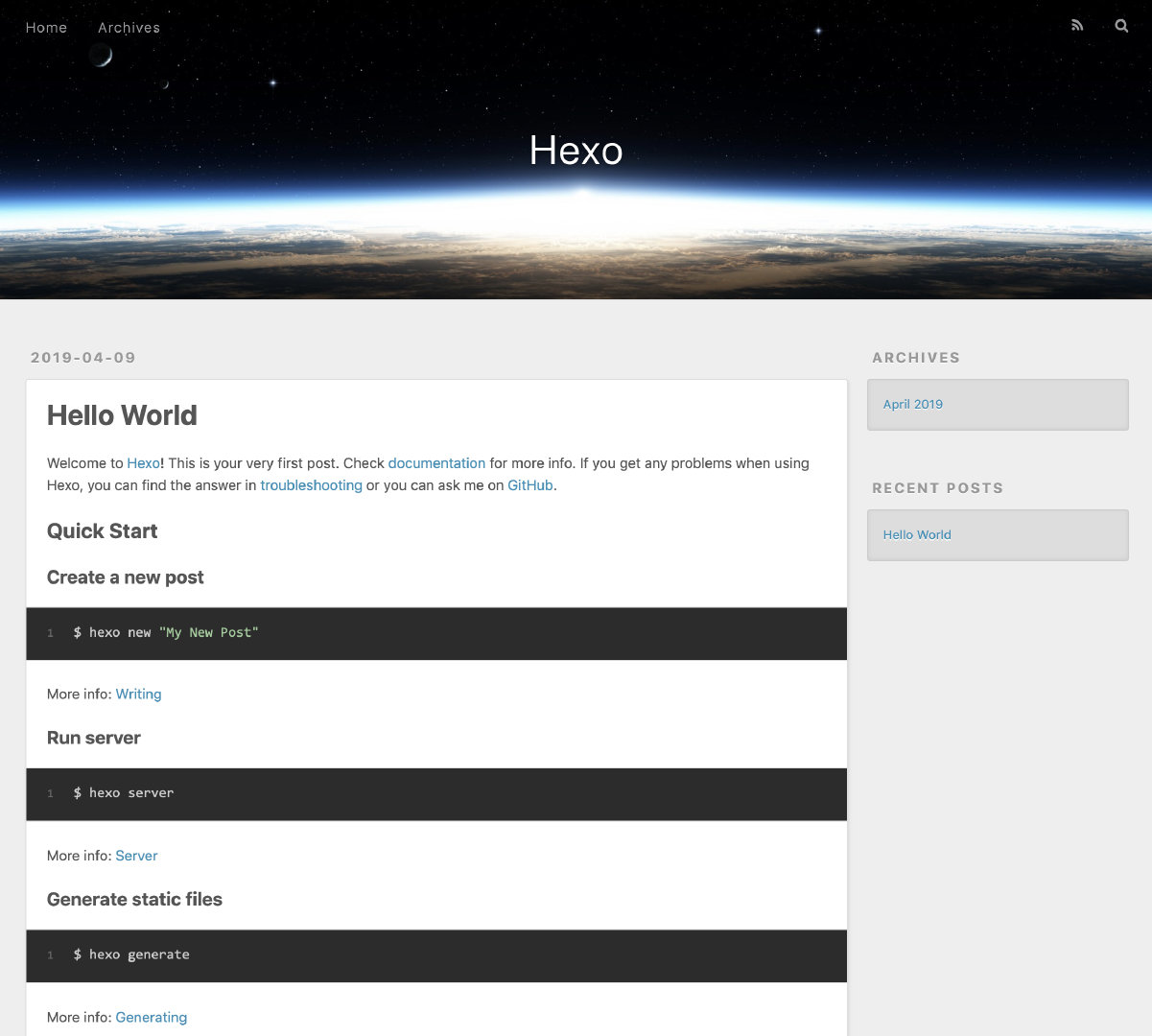Open the search magnifier icon
Image resolution: width=1152 pixels, height=1036 pixels.
coord(1121,26)
